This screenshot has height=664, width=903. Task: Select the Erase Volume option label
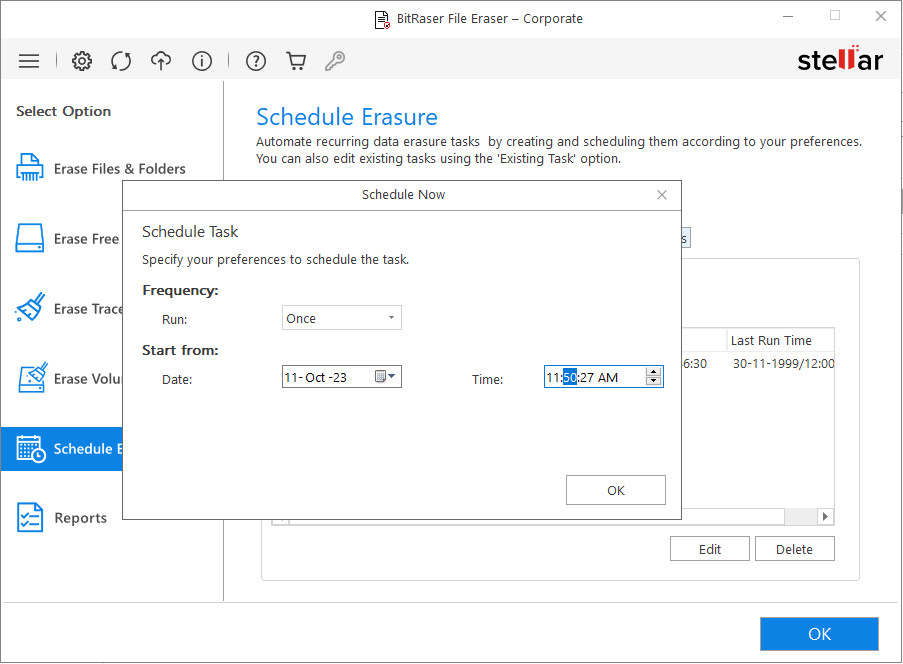point(88,379)
